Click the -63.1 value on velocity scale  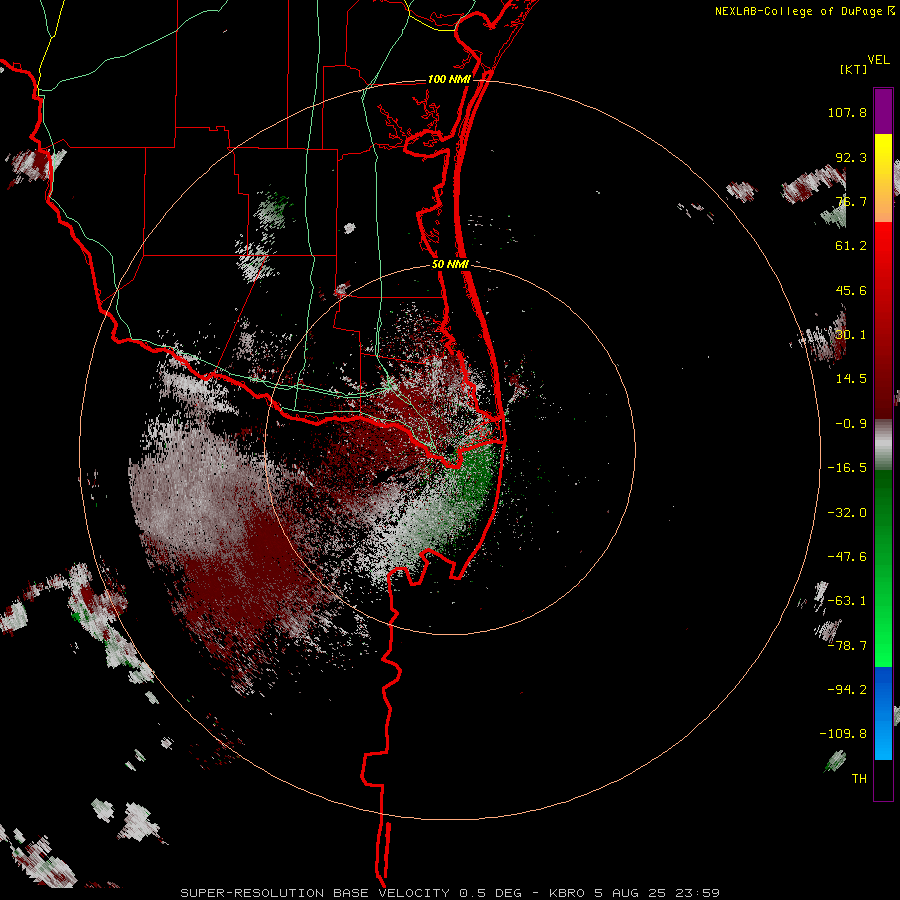coord(847,601)
